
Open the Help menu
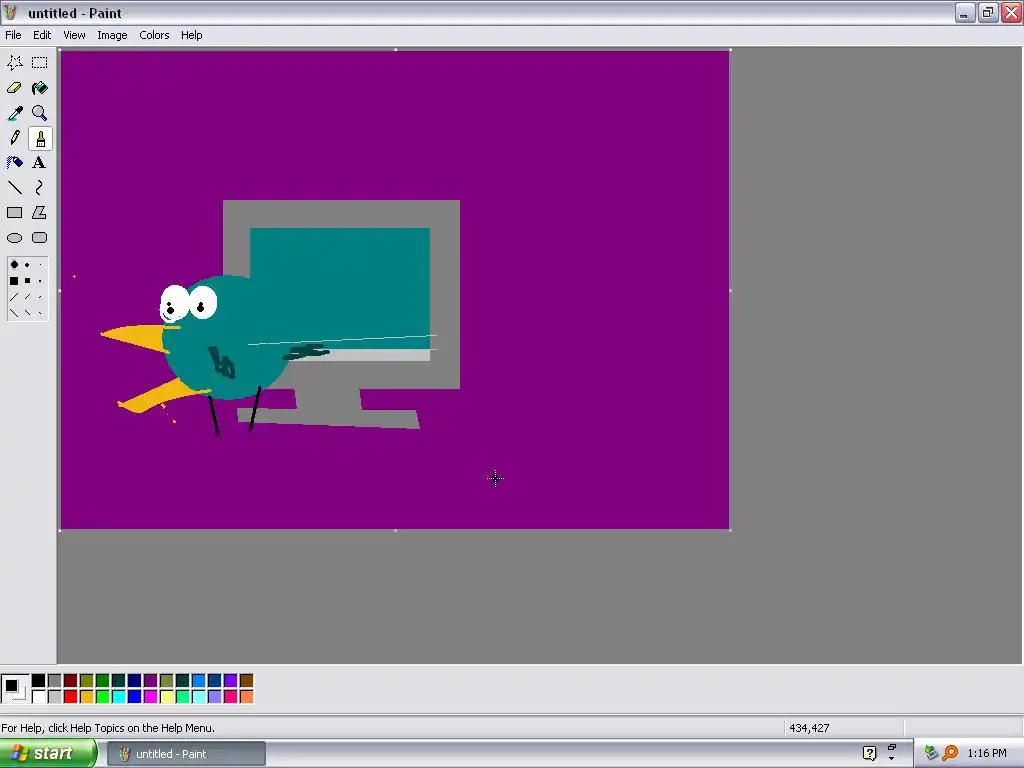(191, 35)
